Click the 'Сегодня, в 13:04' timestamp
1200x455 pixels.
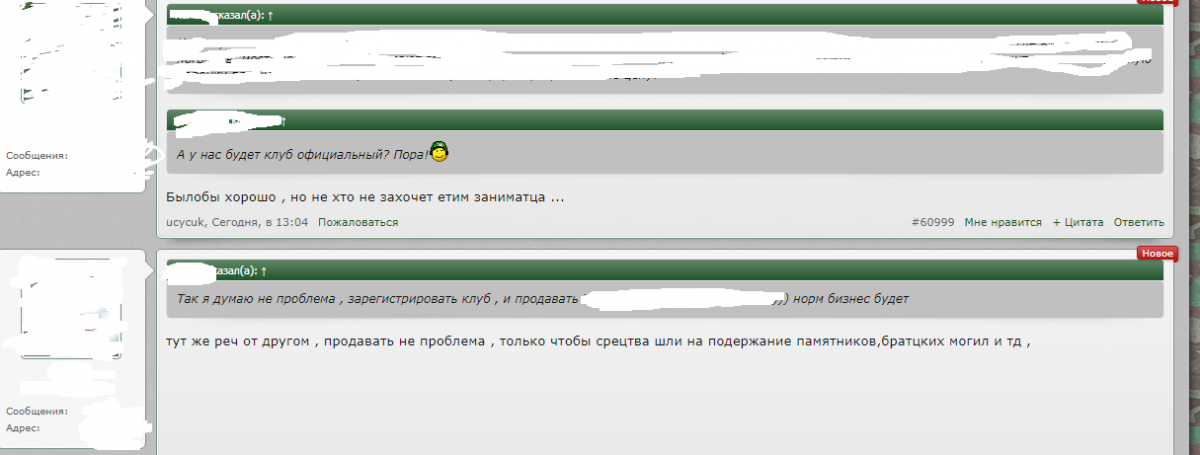point(259,222)
